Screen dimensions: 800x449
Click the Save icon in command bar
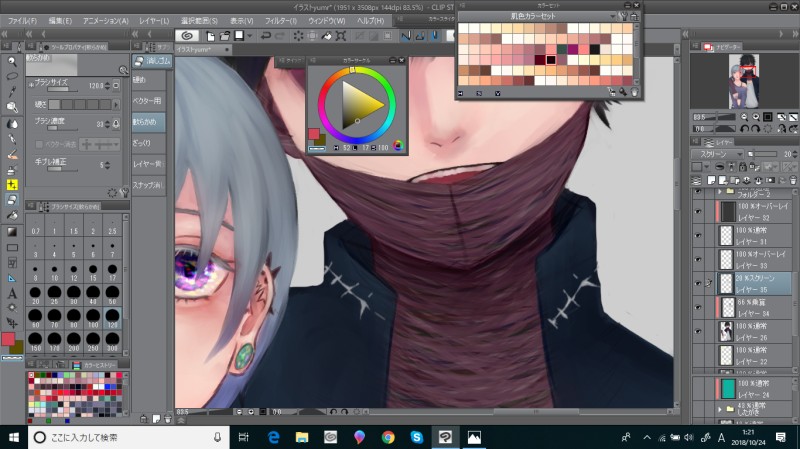[x=239, y=36]
